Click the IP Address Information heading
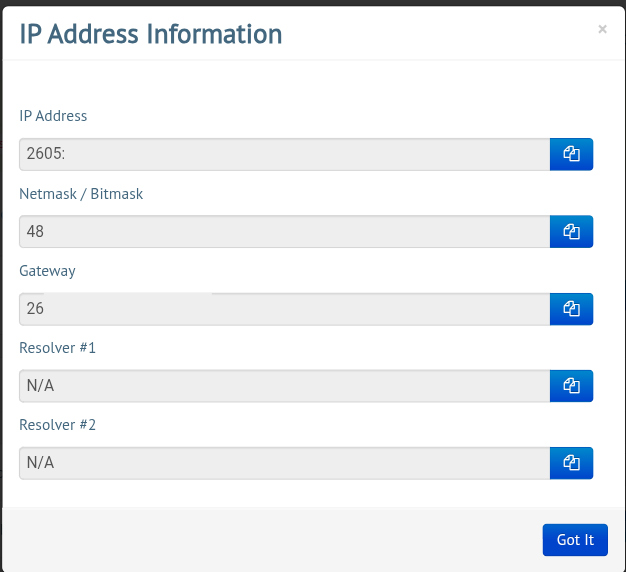The image size is (626, 572). pyautogui.click(x=151, y=34)
